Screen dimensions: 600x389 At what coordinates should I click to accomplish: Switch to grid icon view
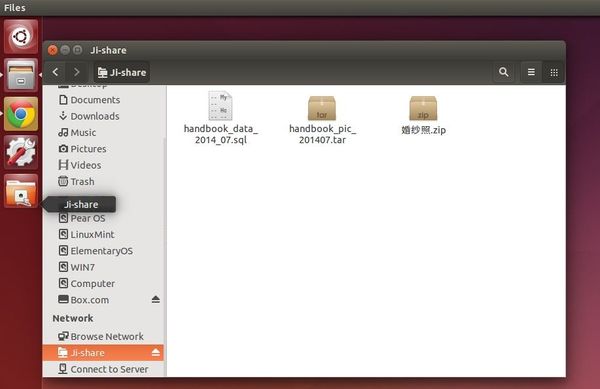(554, 72)
